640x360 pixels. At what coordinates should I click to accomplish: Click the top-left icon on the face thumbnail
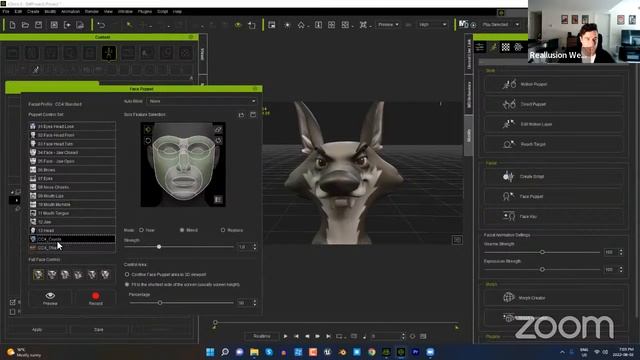click(148, 129)
